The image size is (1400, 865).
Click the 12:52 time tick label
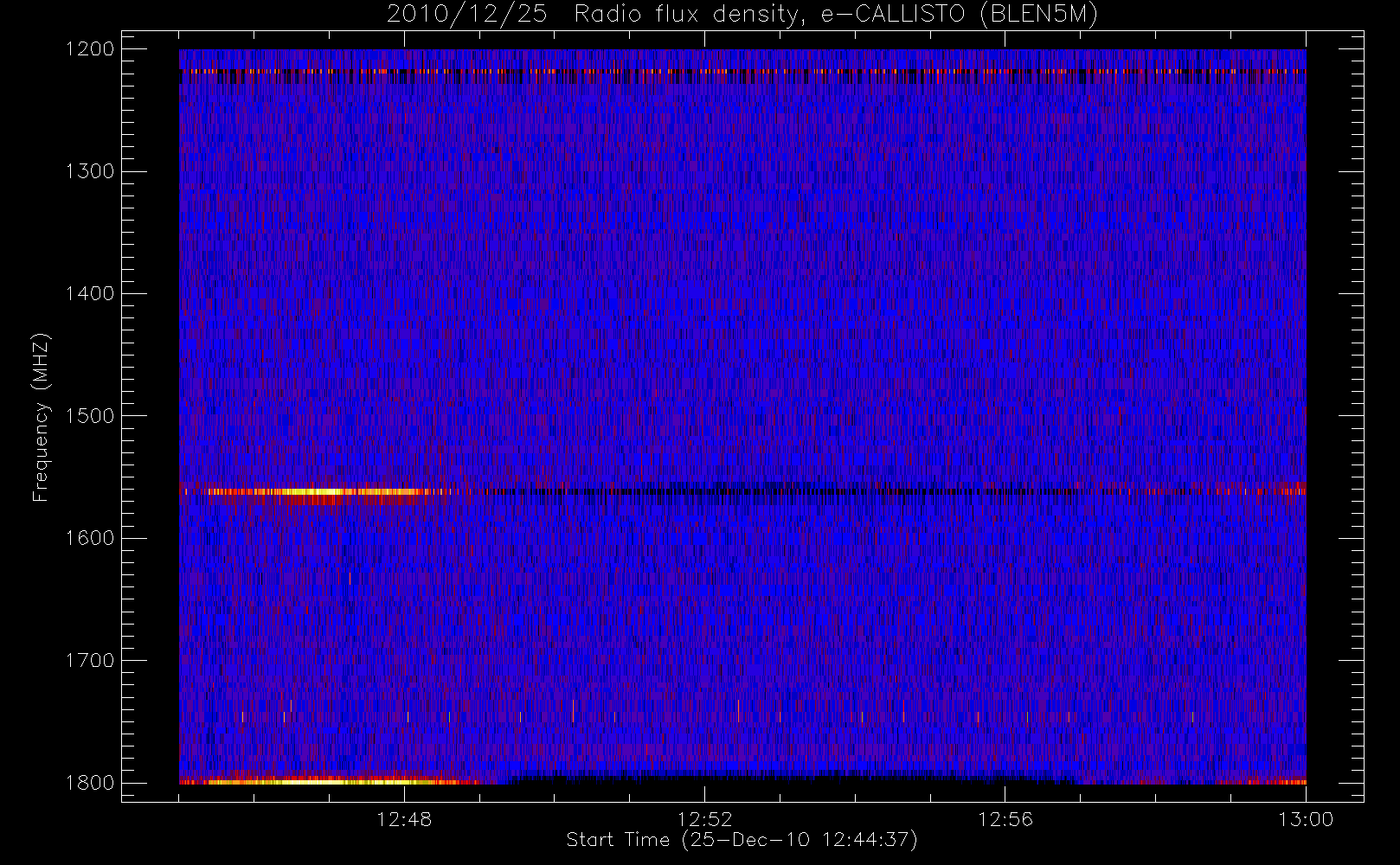(x=704, y=819)
